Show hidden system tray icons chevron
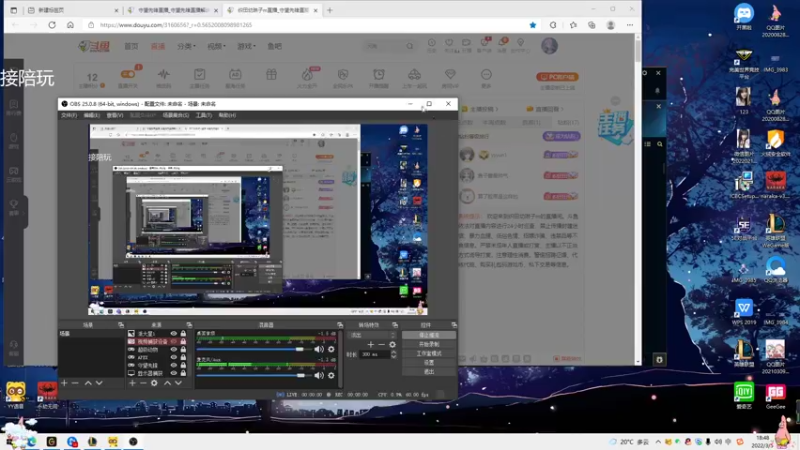 [658, 442]
